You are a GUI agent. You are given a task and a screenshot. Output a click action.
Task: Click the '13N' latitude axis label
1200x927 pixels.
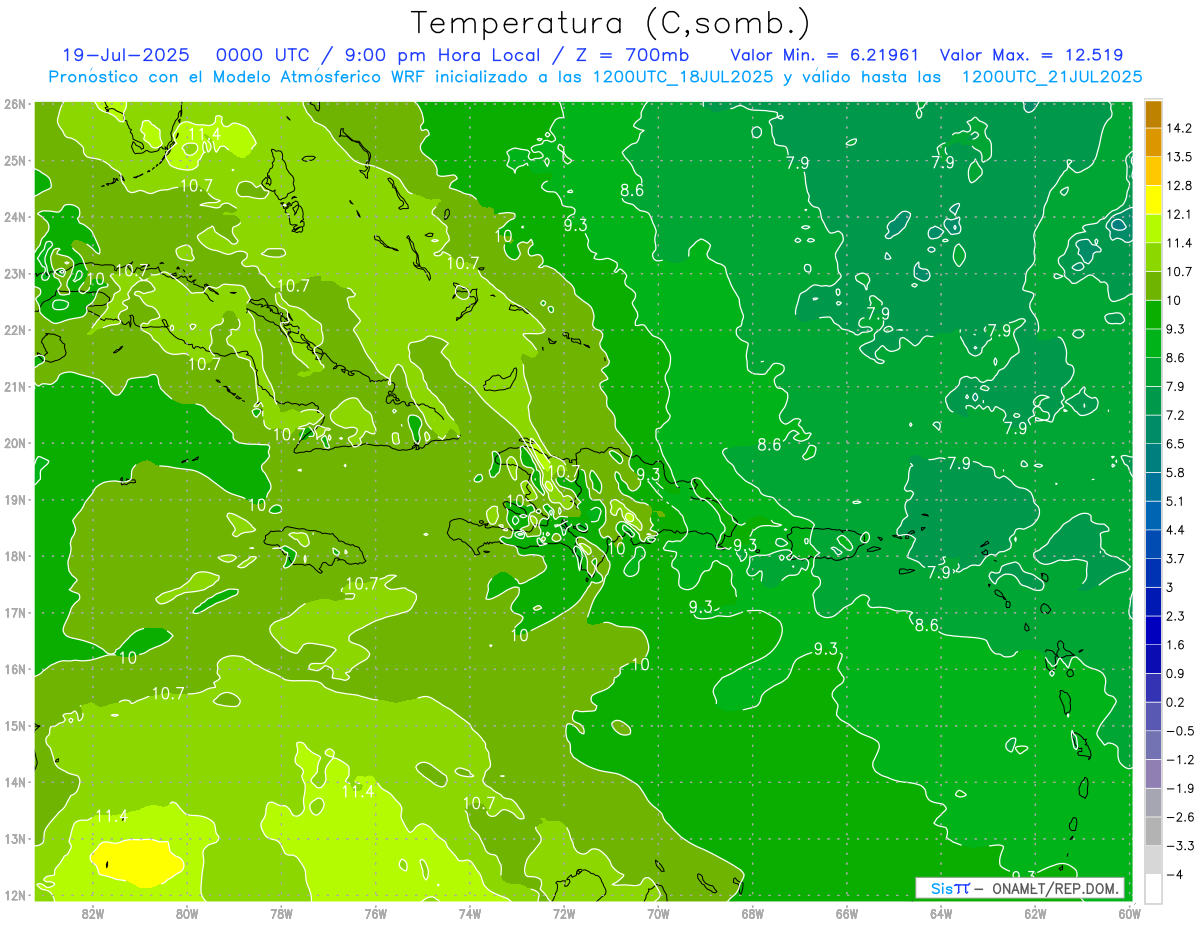[x=15, y=838]
